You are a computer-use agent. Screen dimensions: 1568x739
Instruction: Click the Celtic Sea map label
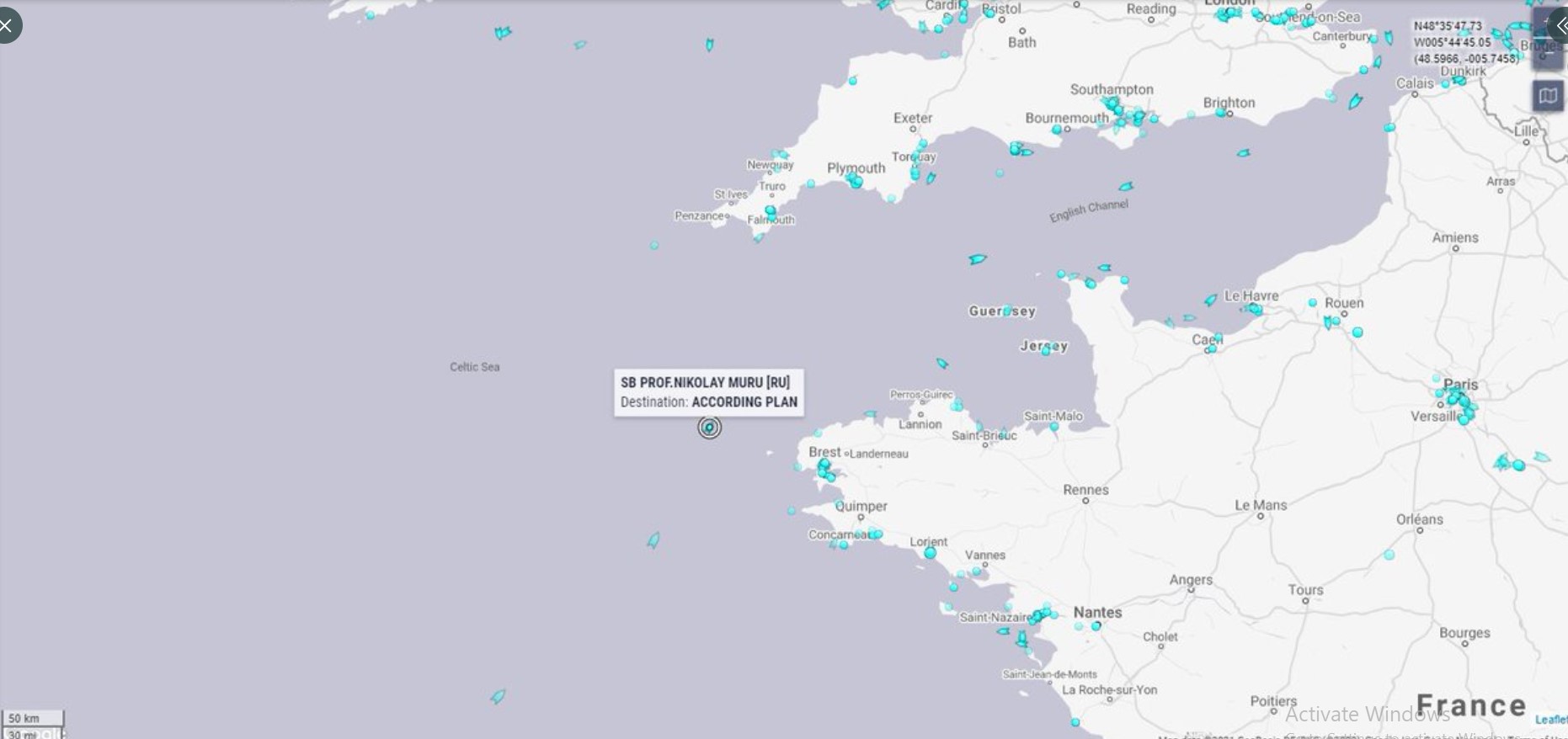(474, 367)
